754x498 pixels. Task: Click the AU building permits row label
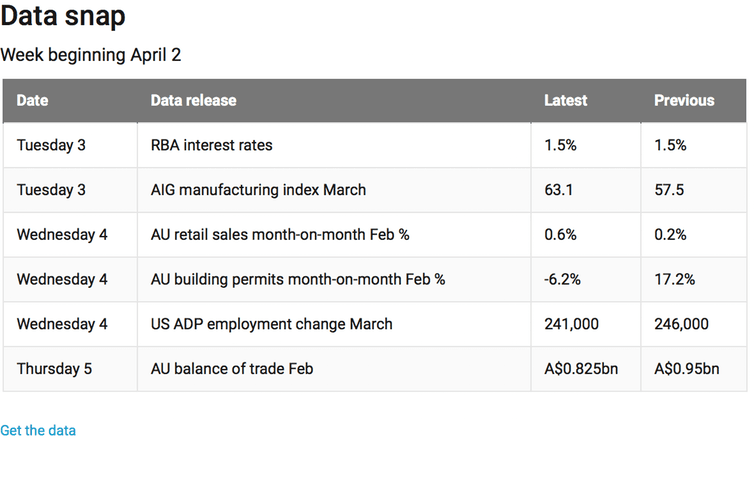click(298, 280)
